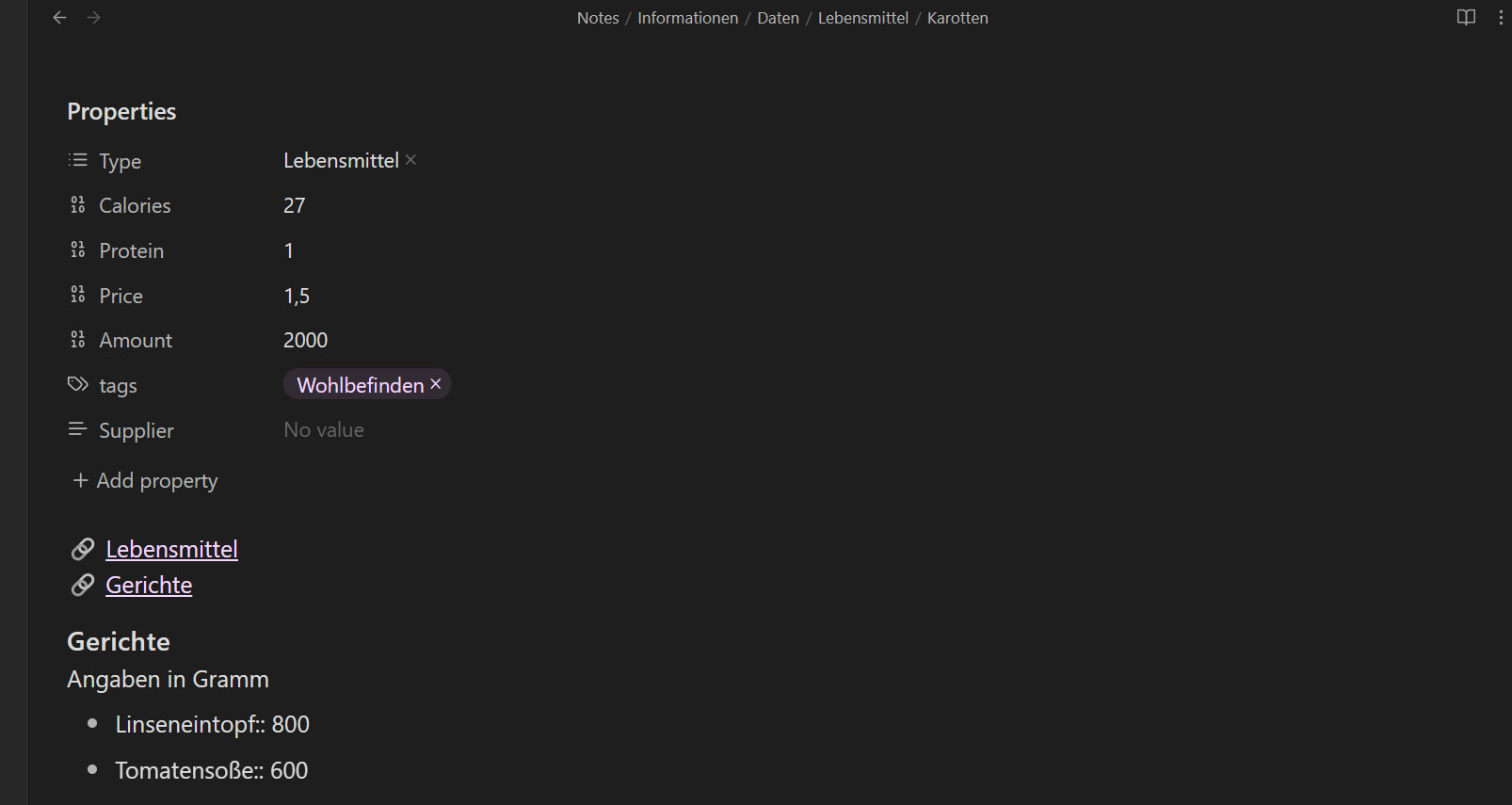Screen dimensions: 1512x805
Task: Add a new property
Action: (145, 481)
